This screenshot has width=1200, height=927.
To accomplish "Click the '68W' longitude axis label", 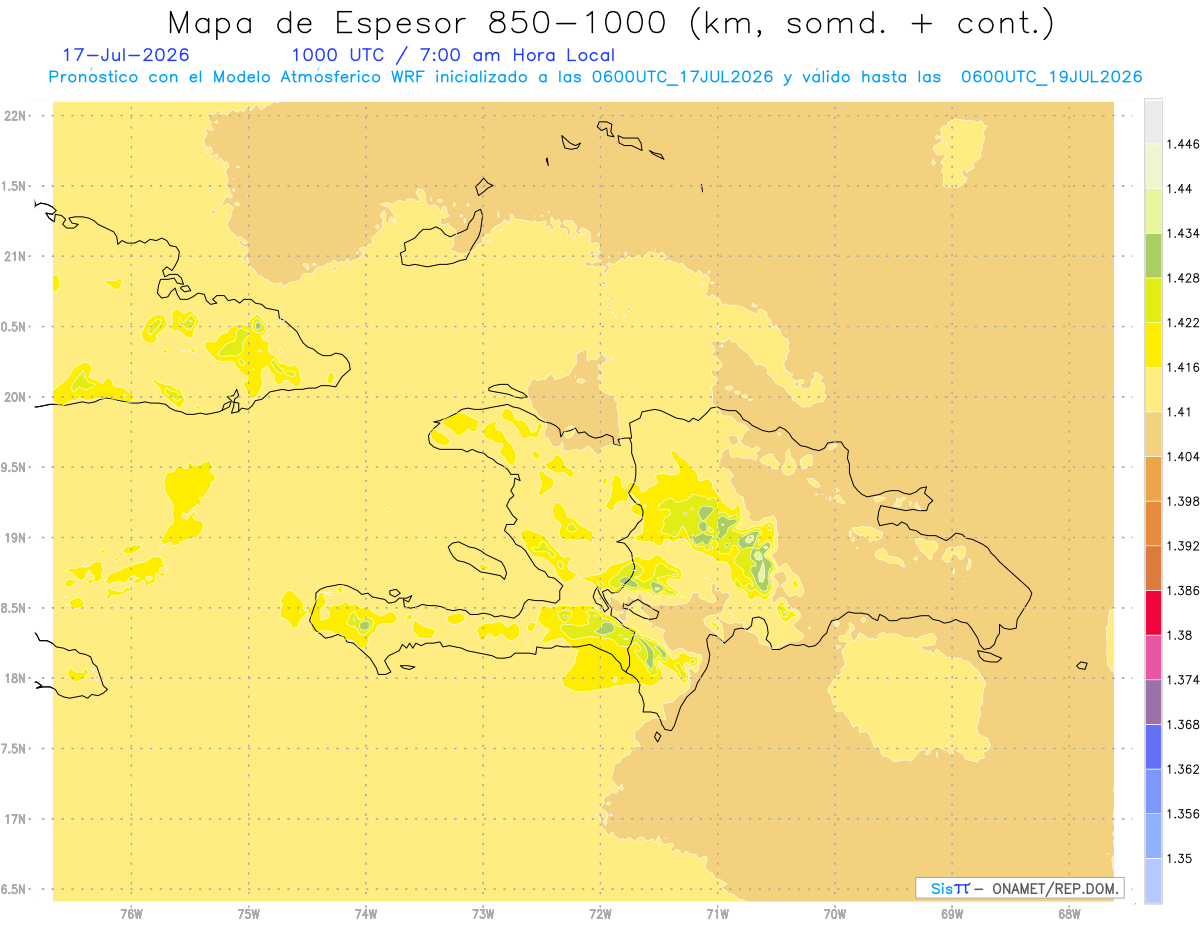I will [x=1069, y=913].
